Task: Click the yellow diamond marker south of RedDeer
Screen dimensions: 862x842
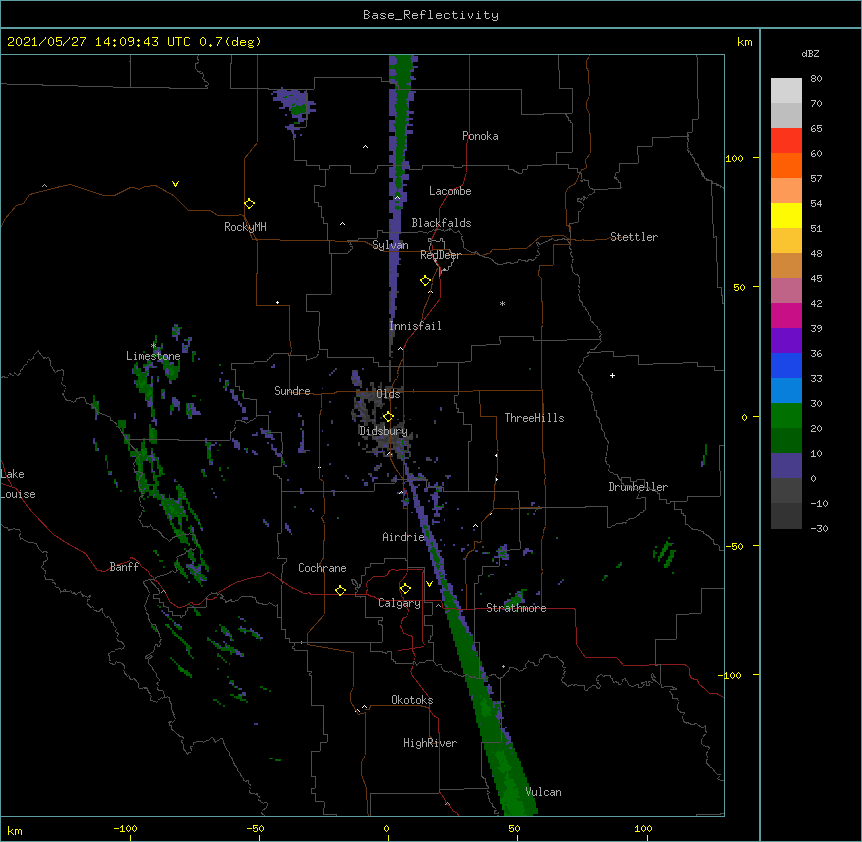Action: [x=425, y=281]
